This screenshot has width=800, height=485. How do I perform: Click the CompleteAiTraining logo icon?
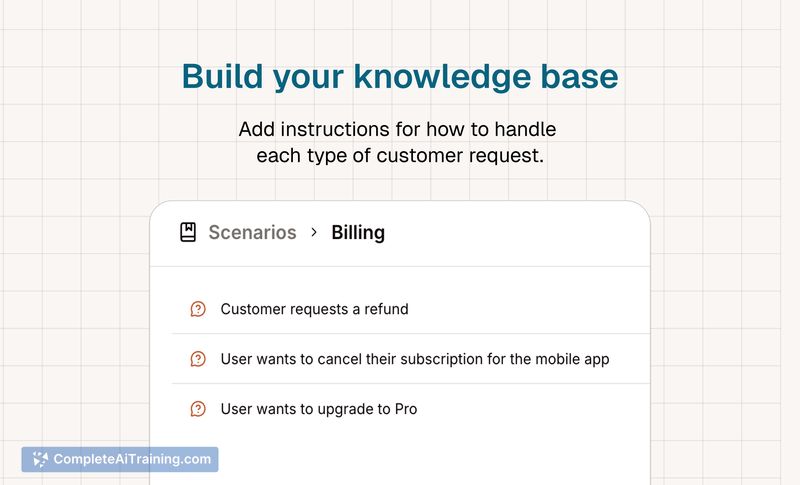[x=40, y=459]
